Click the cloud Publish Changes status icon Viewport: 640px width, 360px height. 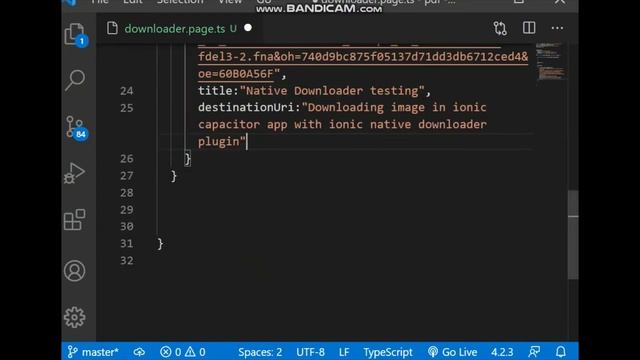(x=139, y=352)
